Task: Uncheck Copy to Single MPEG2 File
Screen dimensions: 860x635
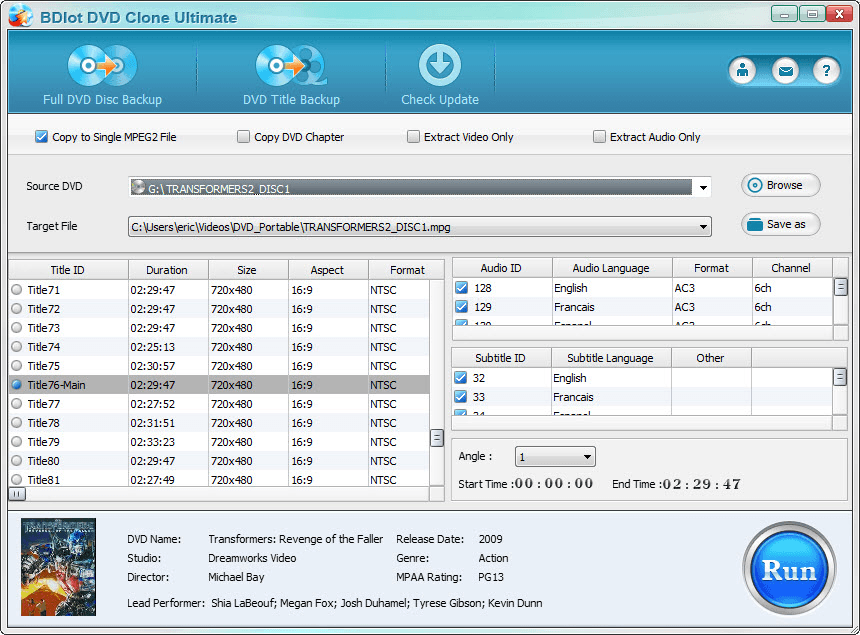Action: (x=40, y=136)
